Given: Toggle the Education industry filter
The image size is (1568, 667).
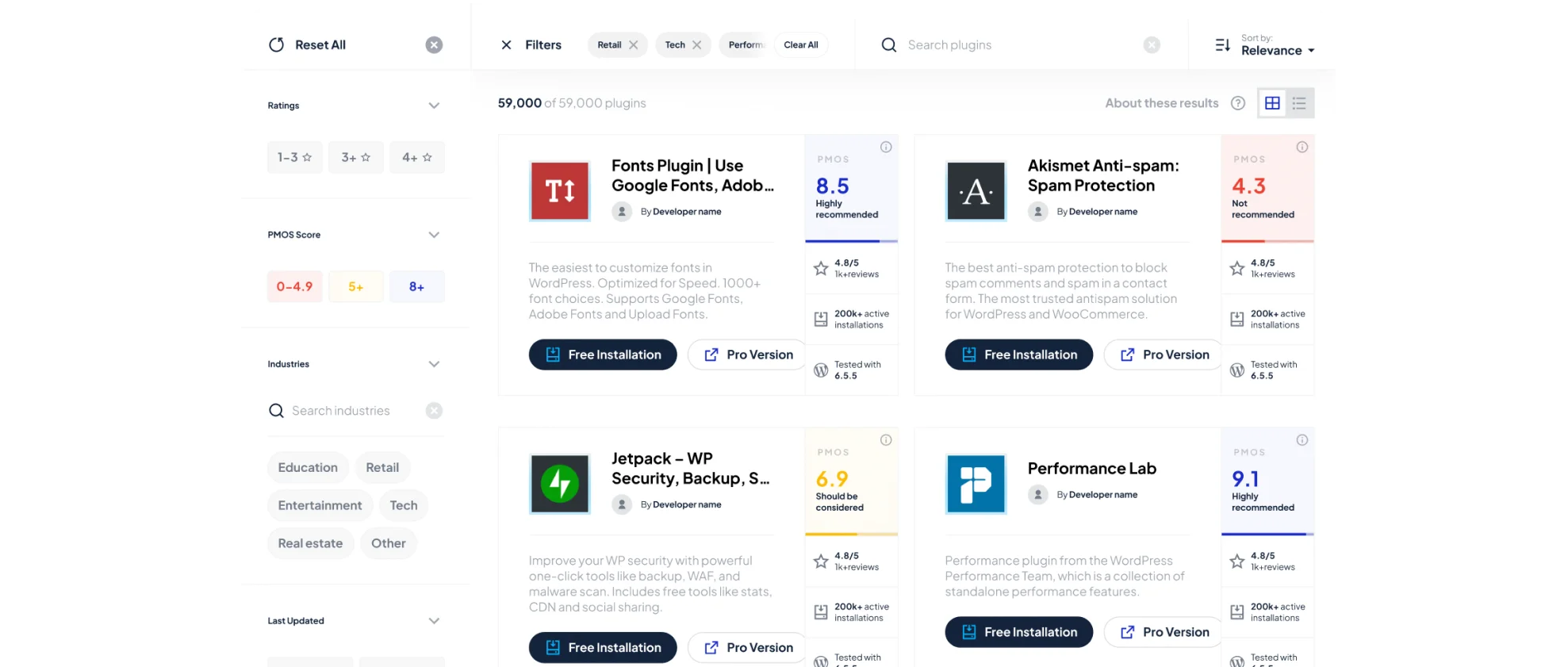Looking at the screenshot, I should [x=308, y=468].
